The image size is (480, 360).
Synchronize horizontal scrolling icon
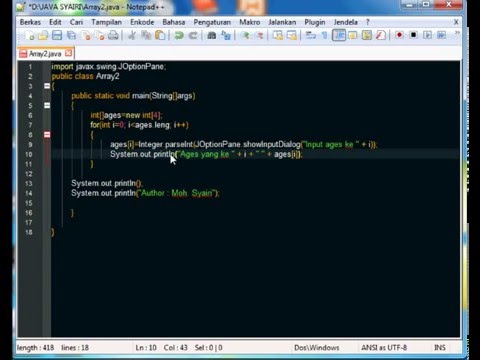292,35
